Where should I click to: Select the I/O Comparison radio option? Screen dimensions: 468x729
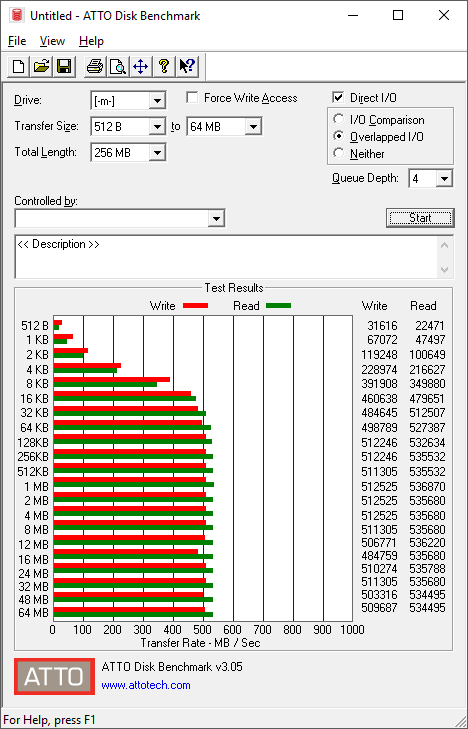click(339, 119)
